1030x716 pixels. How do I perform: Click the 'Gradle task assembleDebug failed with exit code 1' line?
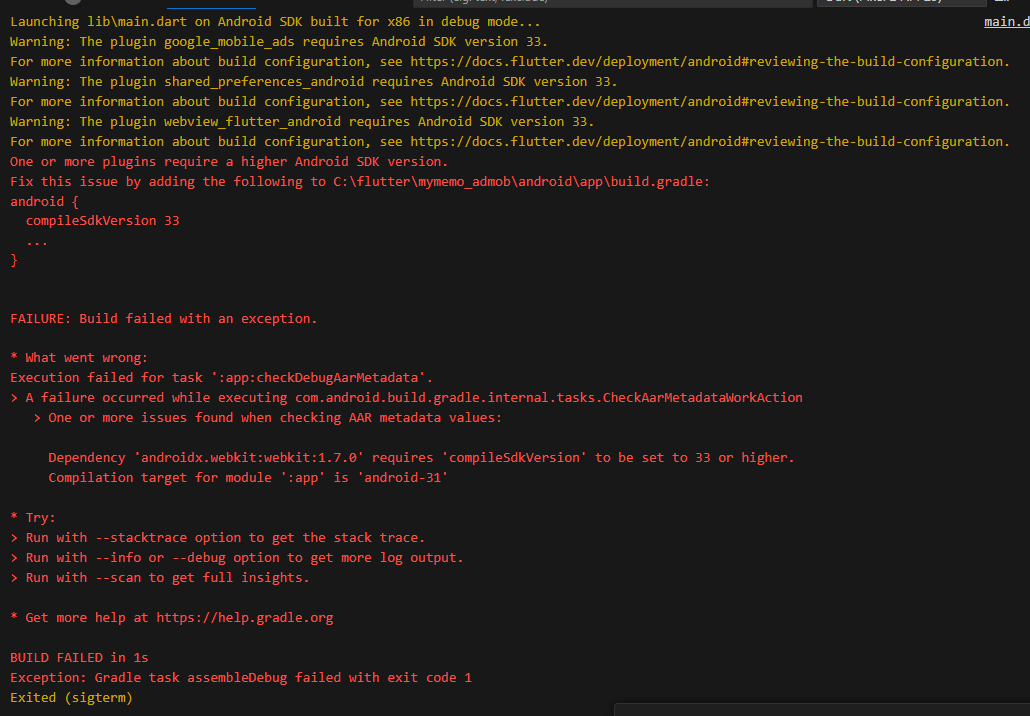pos(240,678)
